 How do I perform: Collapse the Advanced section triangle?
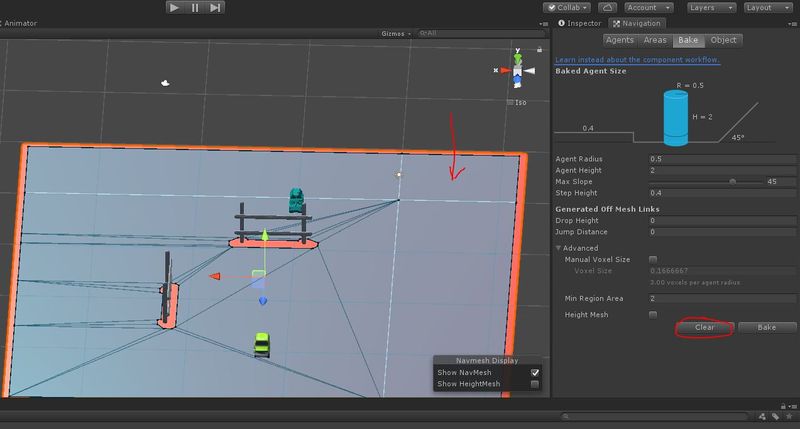pos(558,248)
